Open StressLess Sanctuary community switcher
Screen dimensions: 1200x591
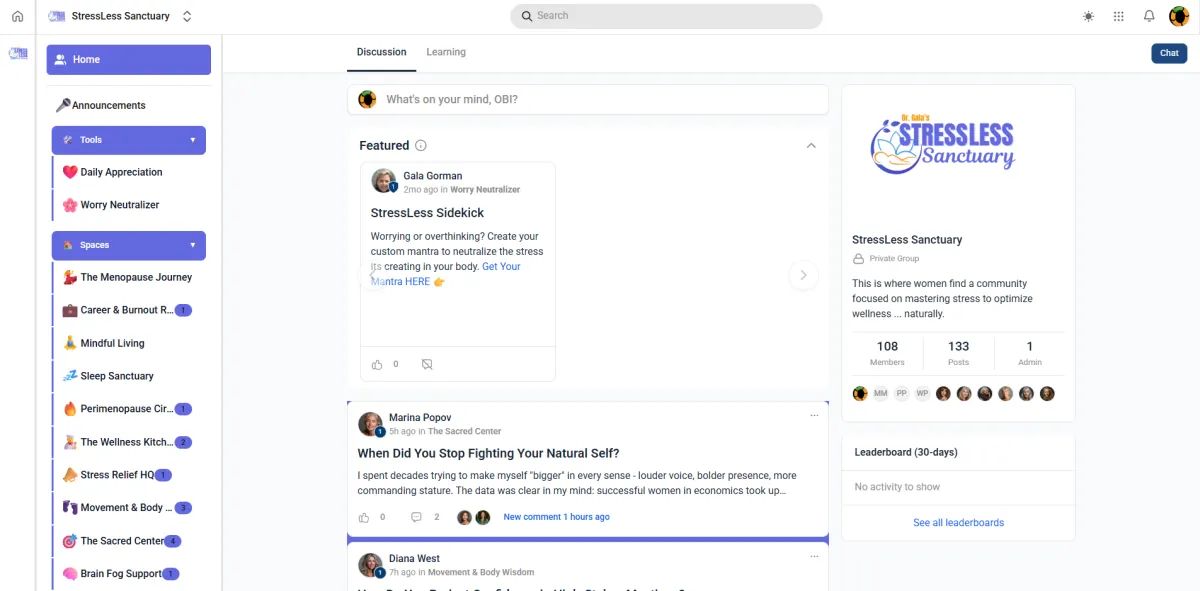click(187, 16)
